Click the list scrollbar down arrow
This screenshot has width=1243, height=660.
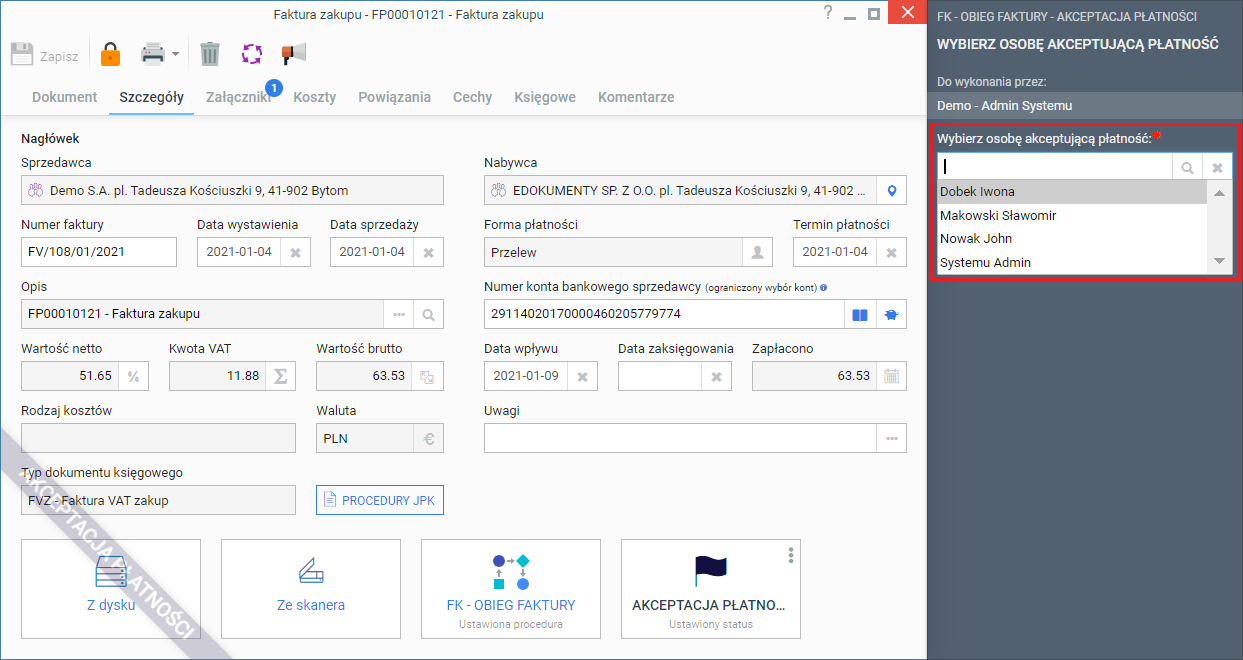pyautogui.click(x=1219, y=261)
